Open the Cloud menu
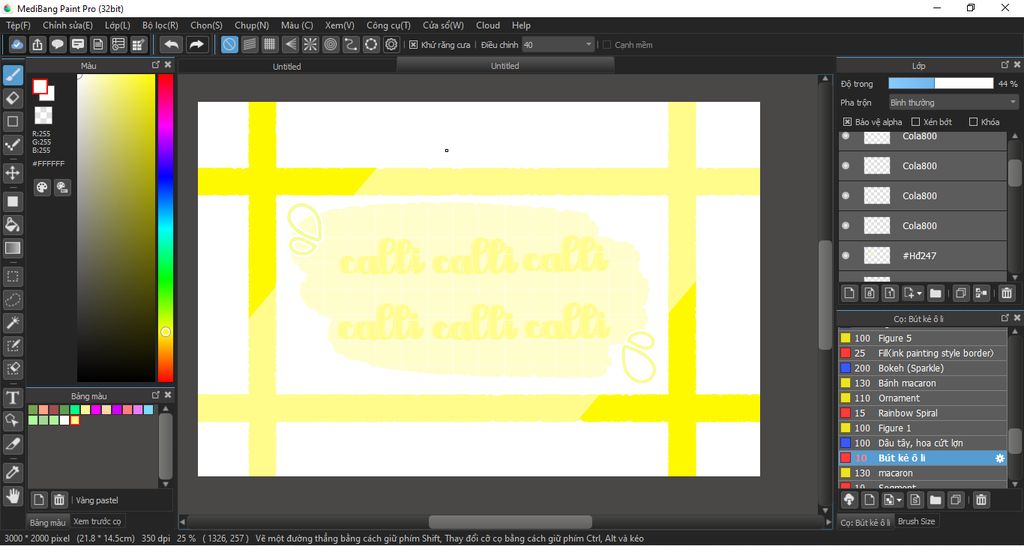 (488, 25)
